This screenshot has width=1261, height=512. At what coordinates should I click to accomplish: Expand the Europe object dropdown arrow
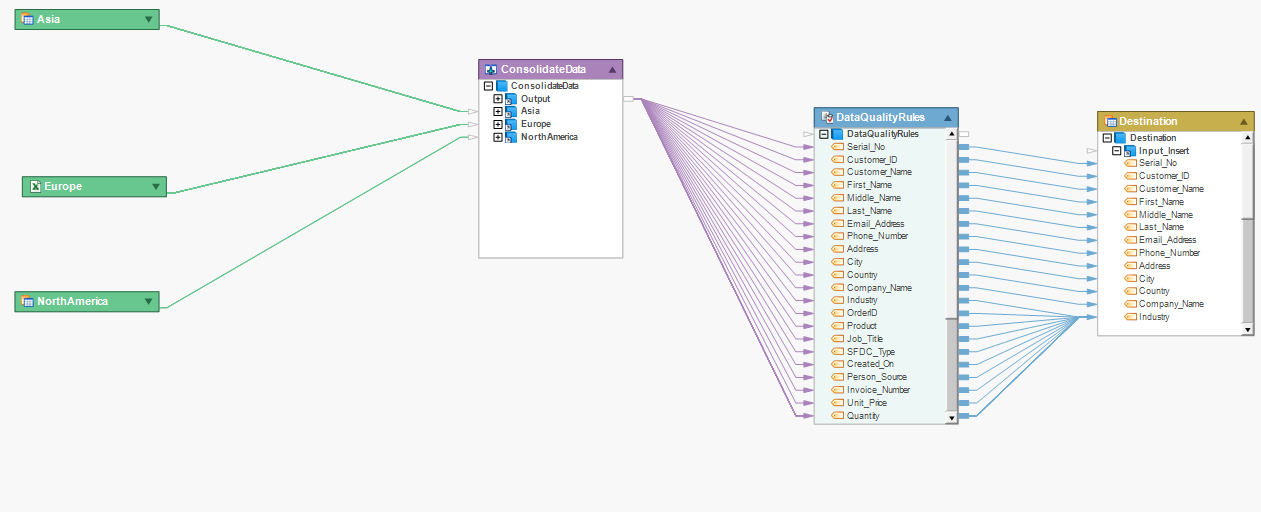156,186
